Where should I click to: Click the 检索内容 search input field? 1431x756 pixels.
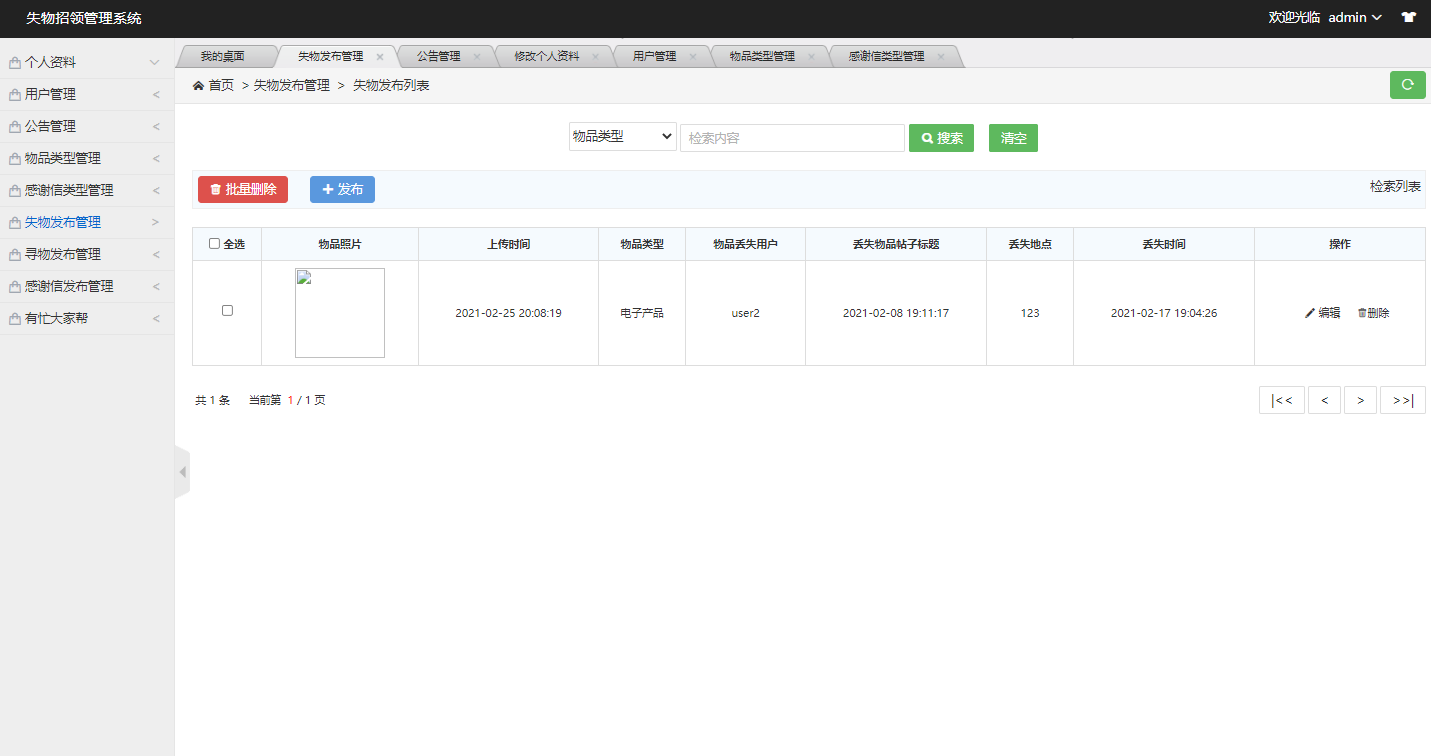(792, 138)
